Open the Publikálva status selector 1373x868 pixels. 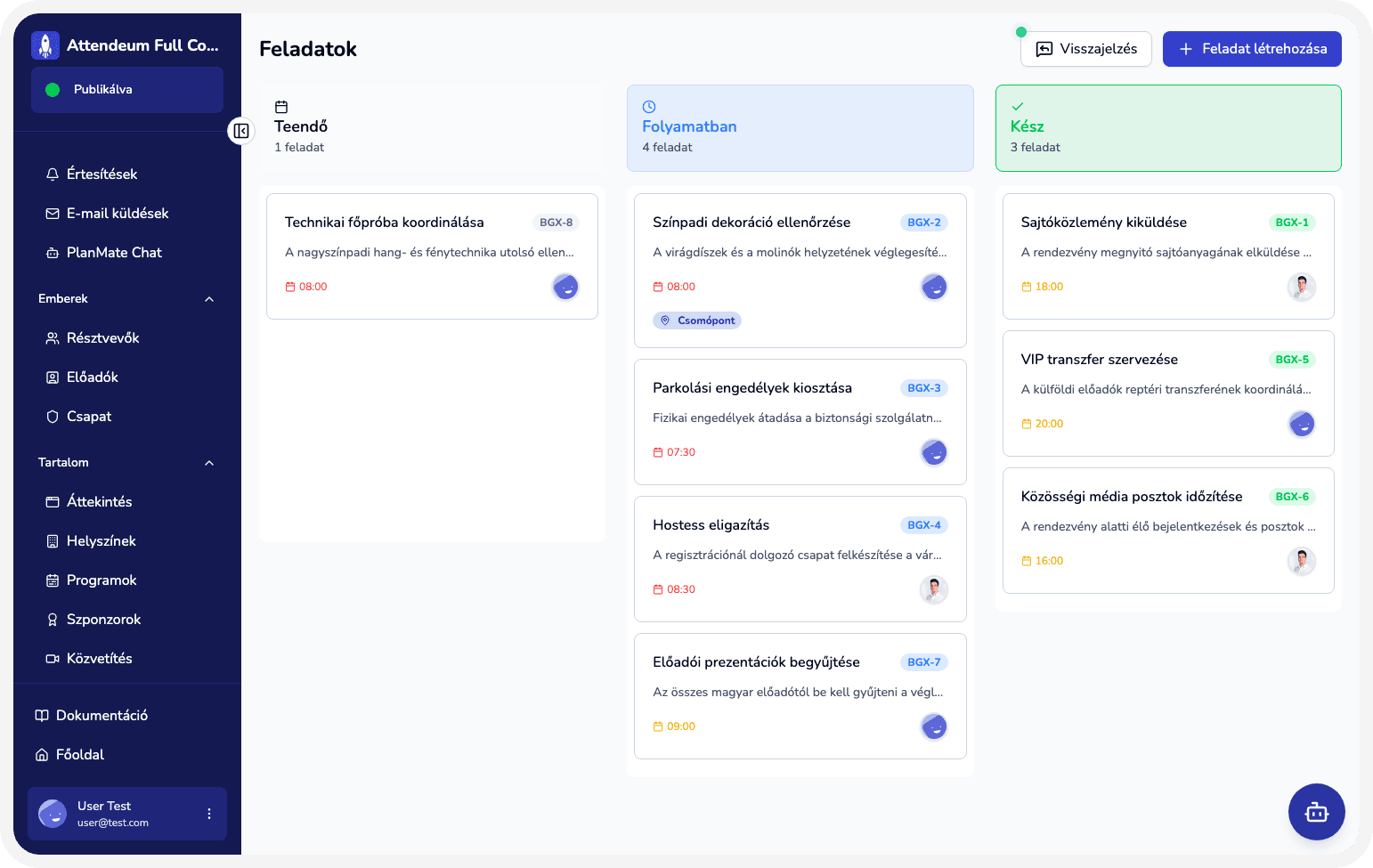[127, 90]
